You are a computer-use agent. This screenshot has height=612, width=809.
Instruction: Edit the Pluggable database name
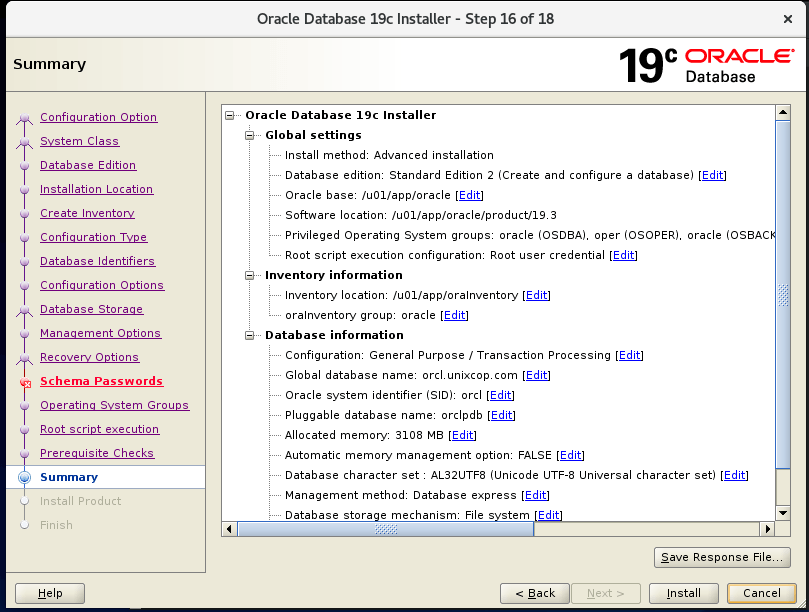[x=501, y=415]
